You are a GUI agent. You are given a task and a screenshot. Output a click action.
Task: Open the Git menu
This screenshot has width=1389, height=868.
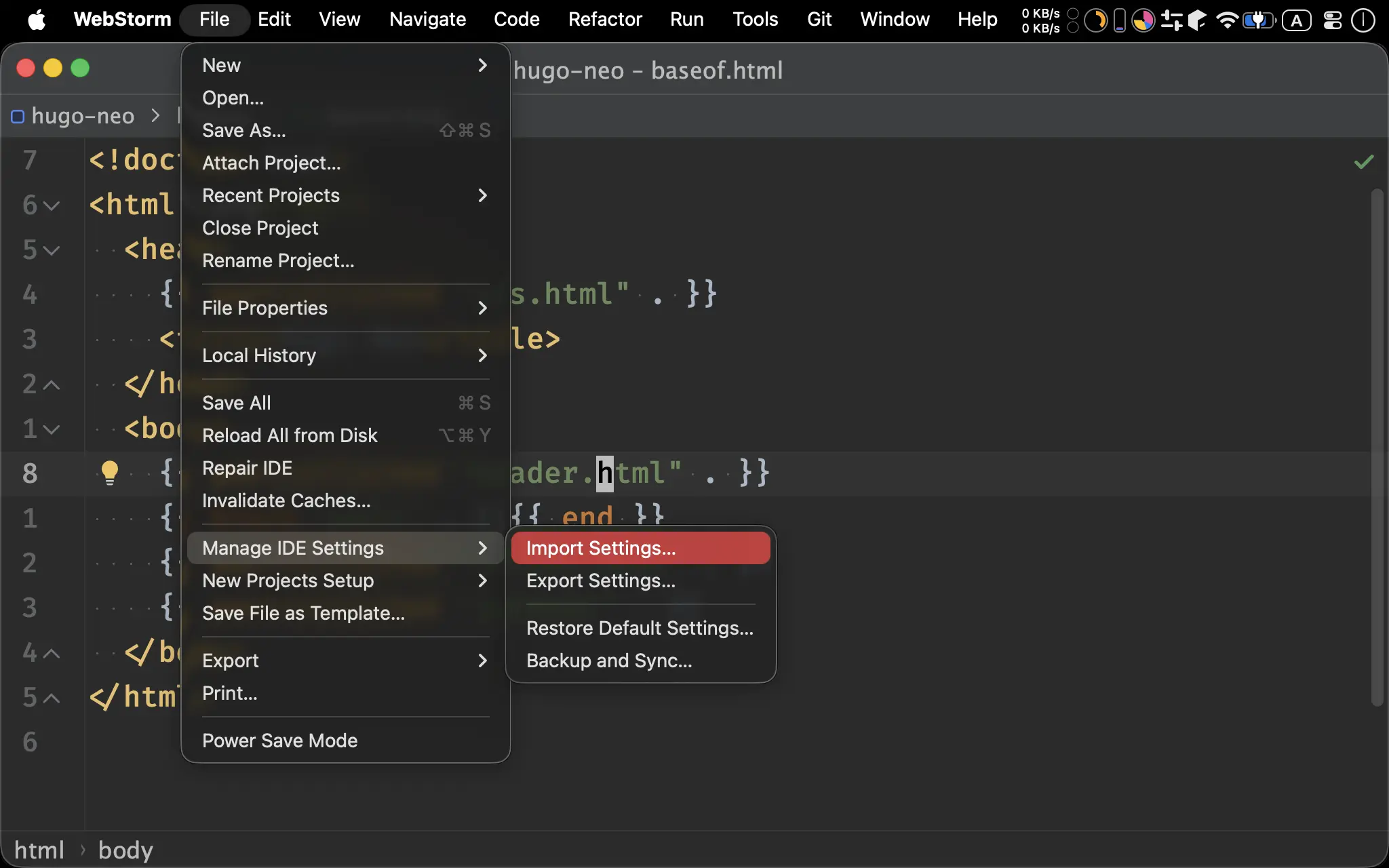tap(819, 20)
